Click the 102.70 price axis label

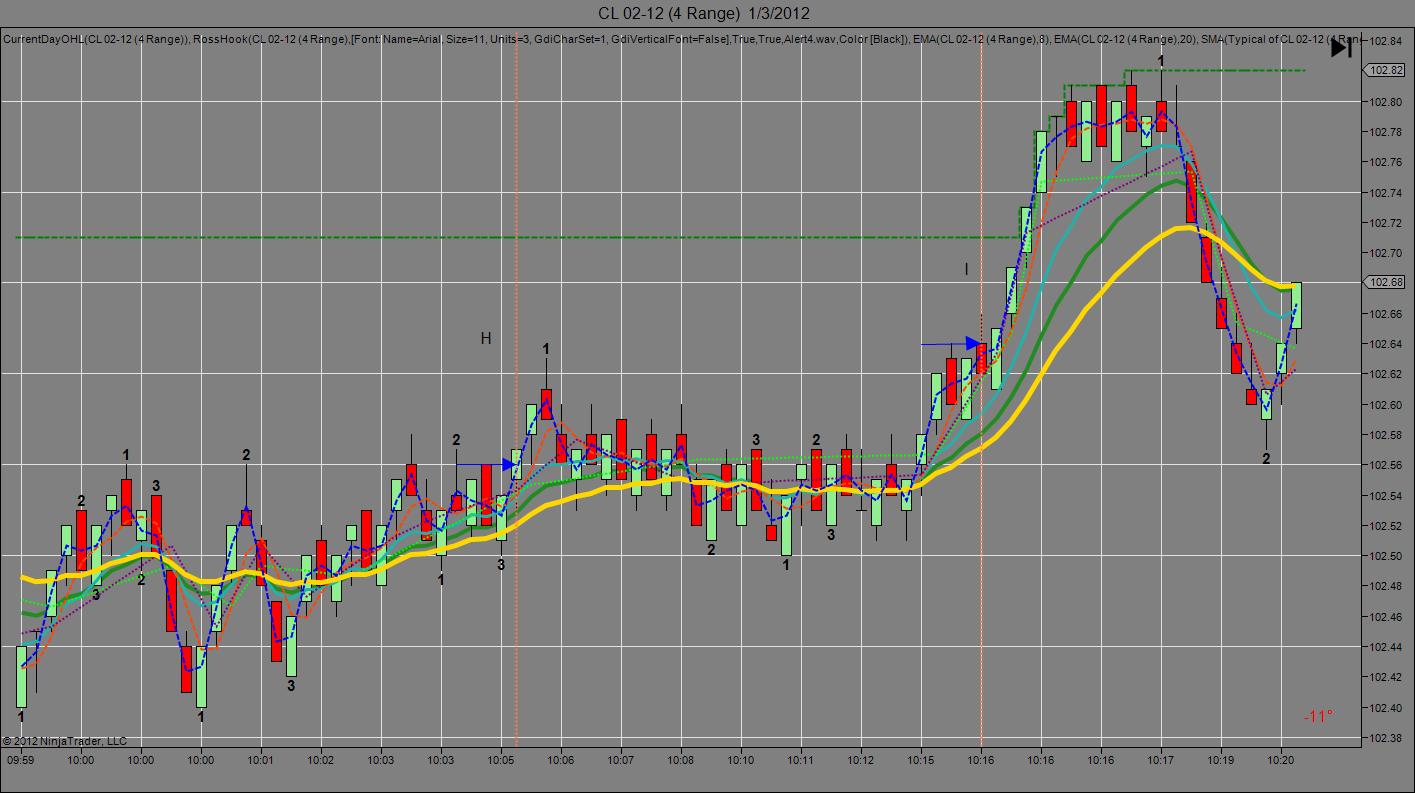click(x=1385, y=253)
